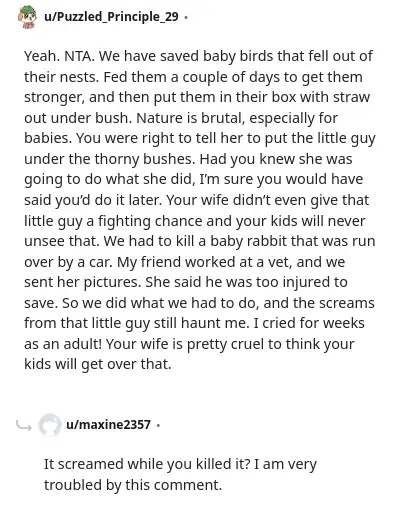Click "troubled by this comment." in reply
The image size is (400, 520).
click(133, 485)
